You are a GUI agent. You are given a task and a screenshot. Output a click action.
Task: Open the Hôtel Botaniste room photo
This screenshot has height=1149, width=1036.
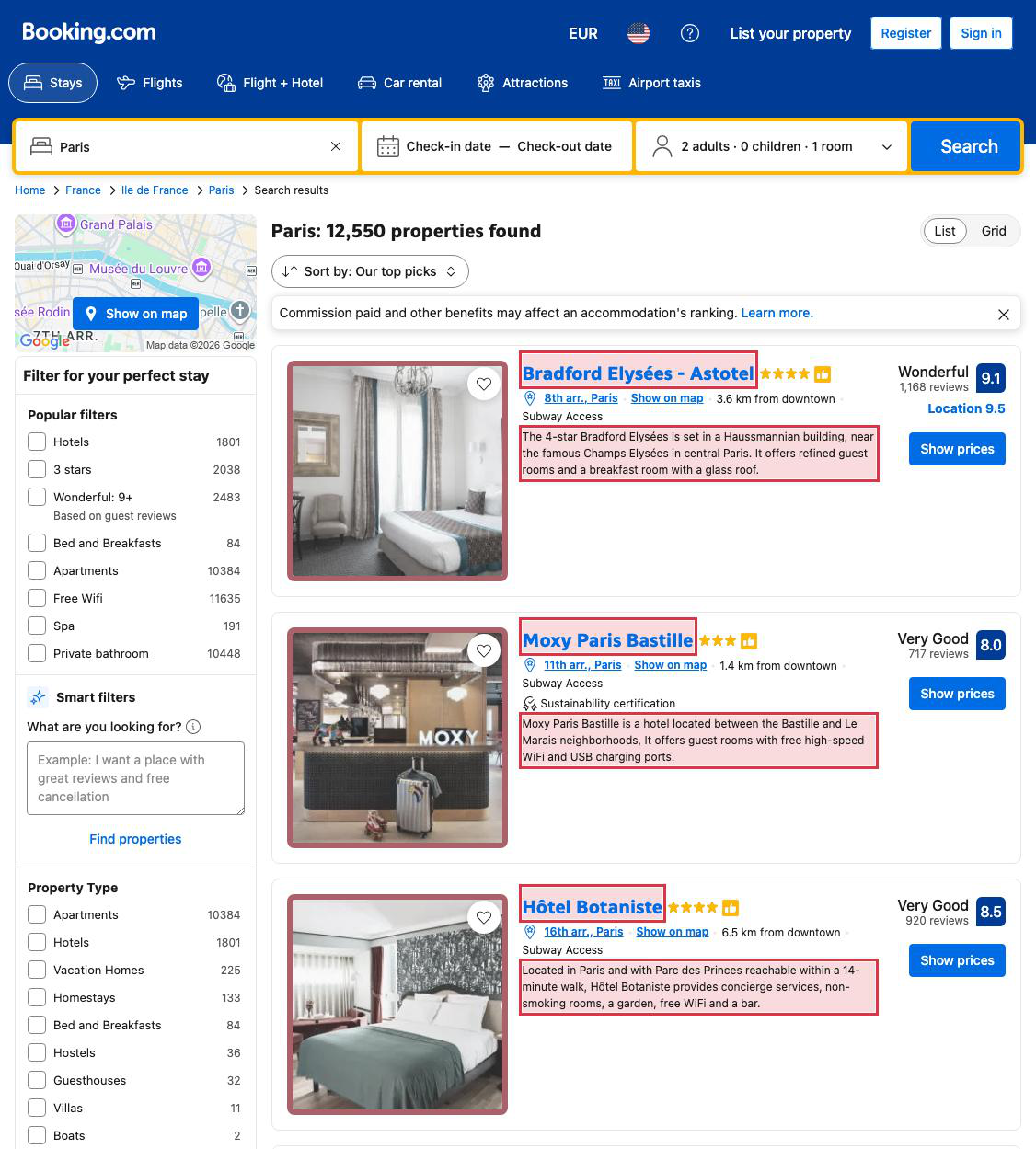[x=397, y=1005]
